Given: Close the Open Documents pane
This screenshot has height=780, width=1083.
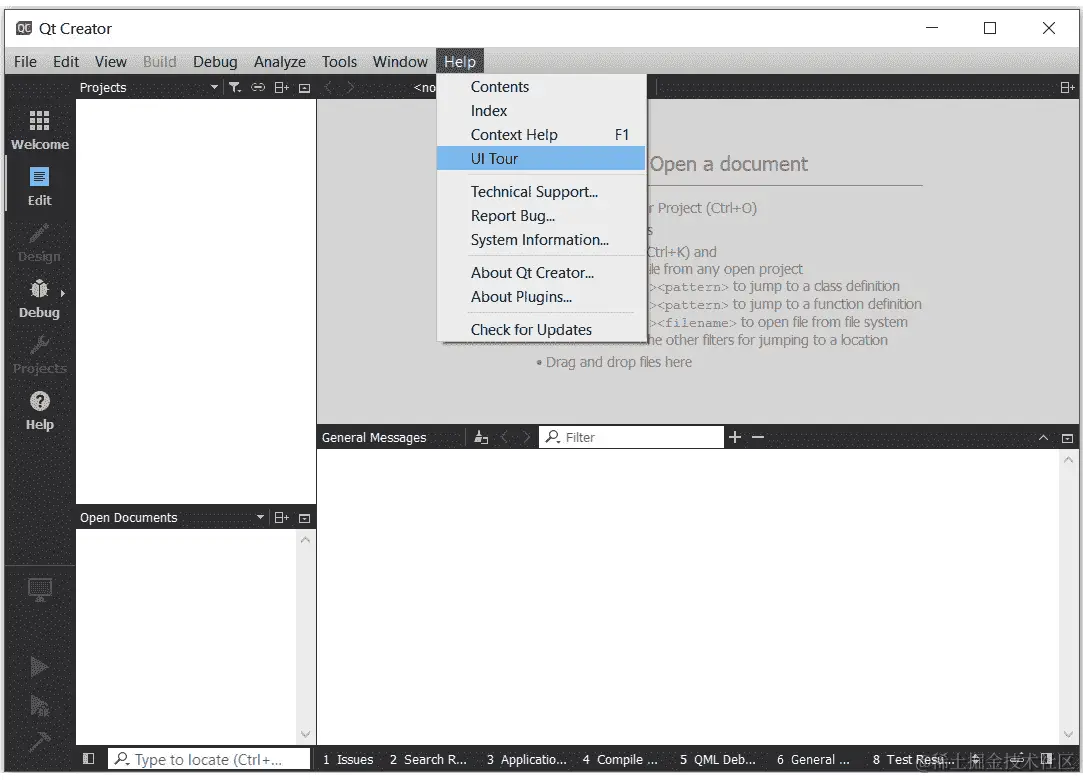Looking at the screenshot, I should click(305, 518).
